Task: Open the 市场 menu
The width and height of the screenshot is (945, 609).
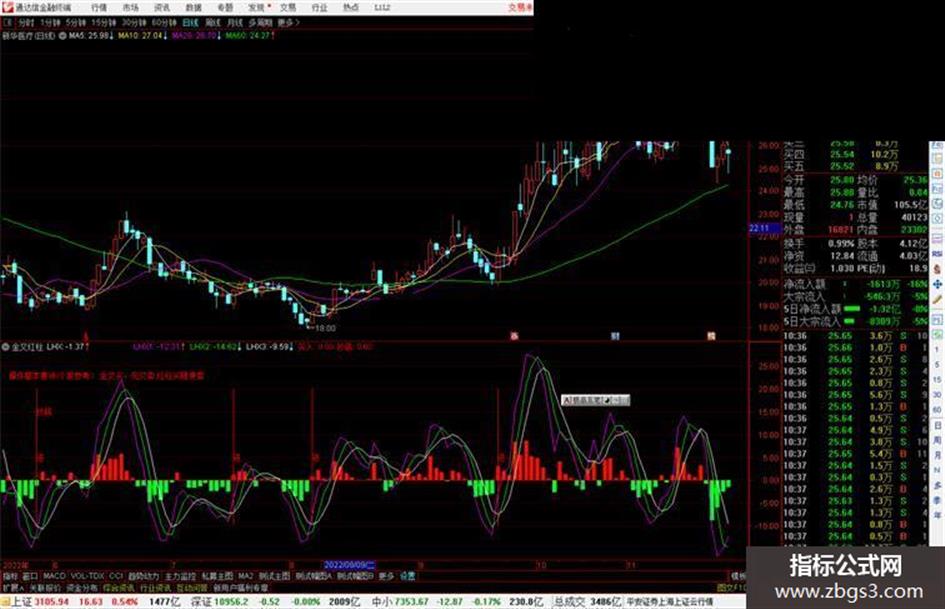Action: 130,8
